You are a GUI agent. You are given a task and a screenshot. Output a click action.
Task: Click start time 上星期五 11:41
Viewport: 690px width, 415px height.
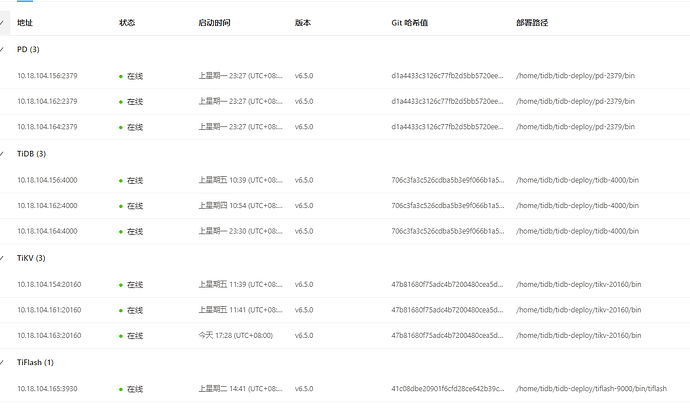pos(240,310)
